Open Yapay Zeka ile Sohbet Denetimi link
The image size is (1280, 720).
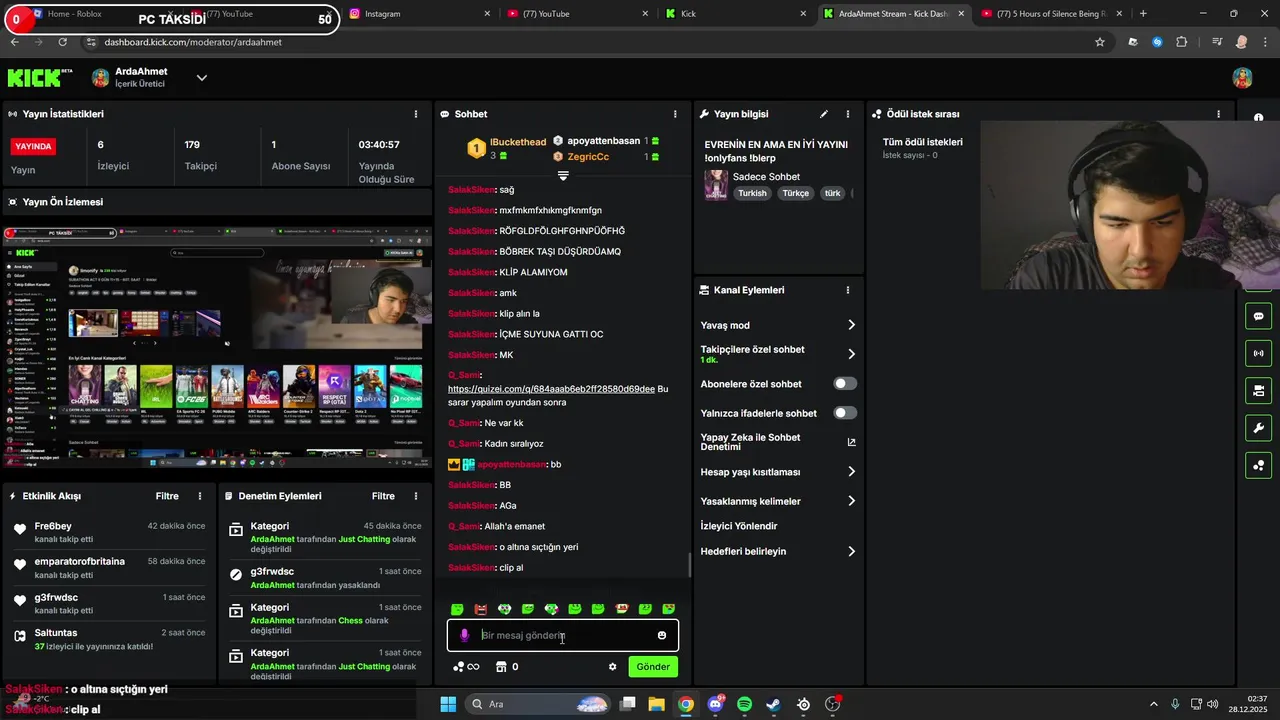(x=778, y=442)
